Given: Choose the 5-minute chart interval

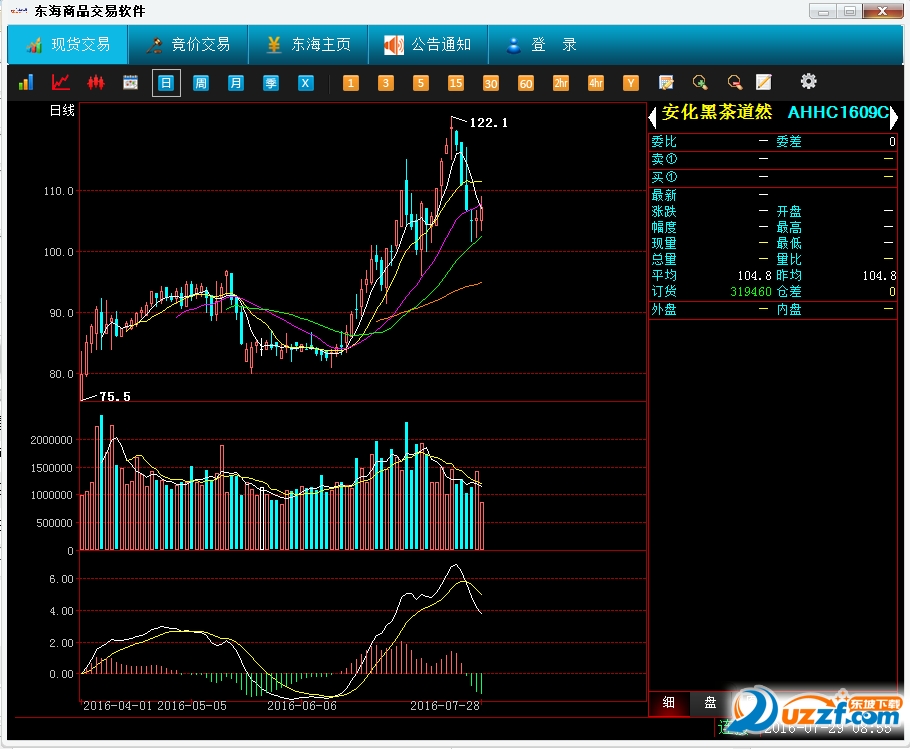Looking at the screenshot, I should 421,83.
